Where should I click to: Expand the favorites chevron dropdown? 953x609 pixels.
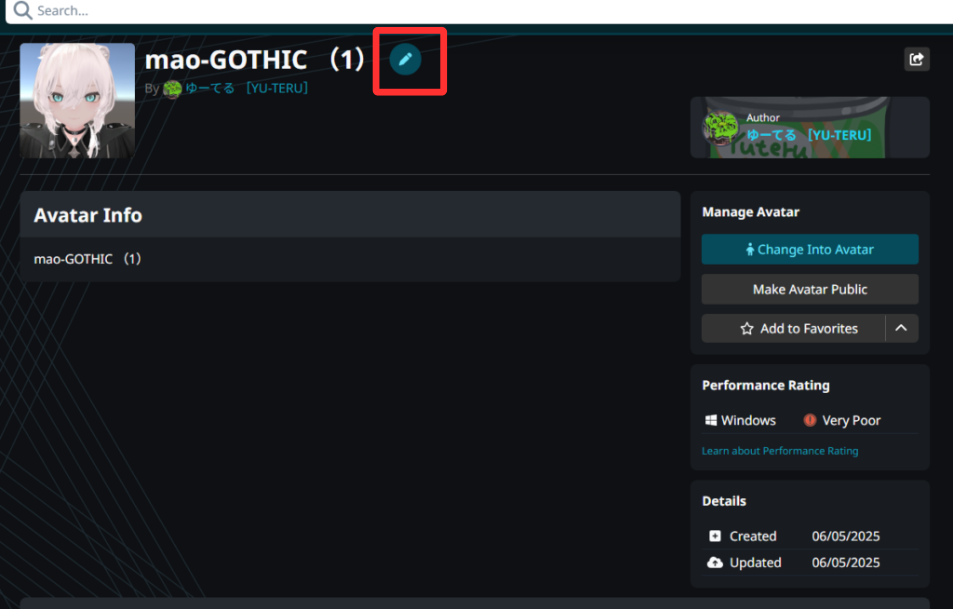click(x=901, y=328)
